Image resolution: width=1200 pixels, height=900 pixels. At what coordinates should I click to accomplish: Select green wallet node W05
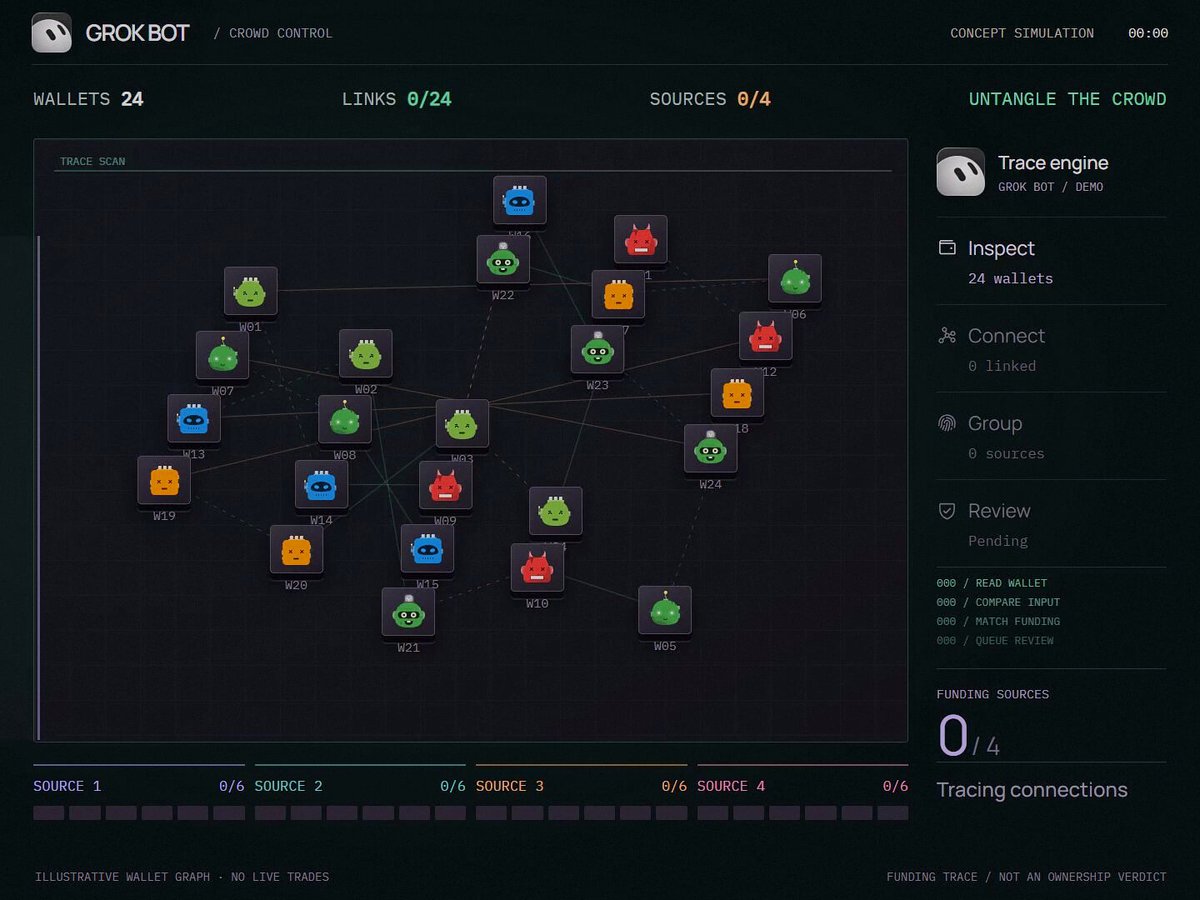click(x=665, y=611)
